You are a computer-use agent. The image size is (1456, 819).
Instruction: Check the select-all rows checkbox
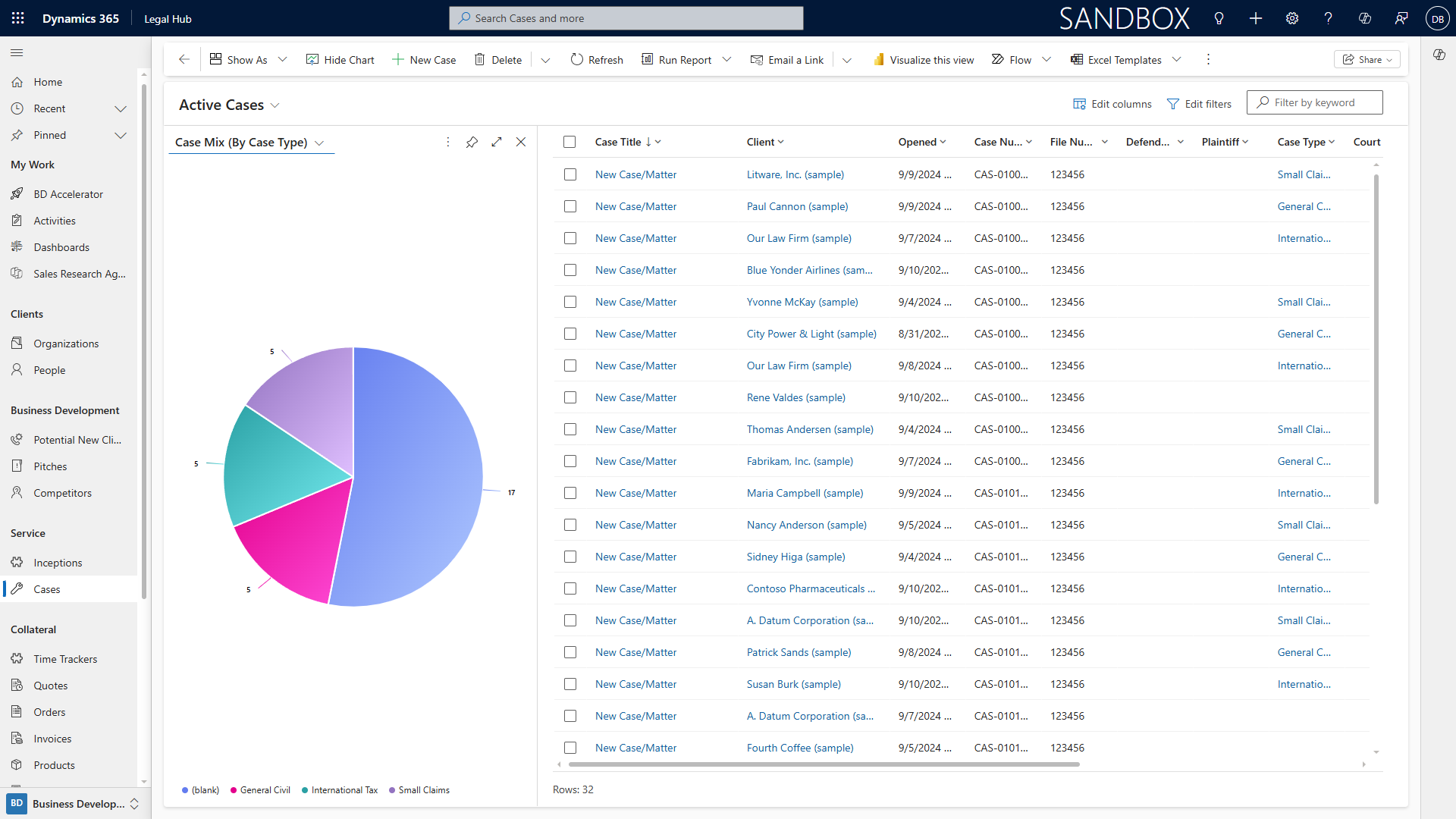tap(570, 142)
